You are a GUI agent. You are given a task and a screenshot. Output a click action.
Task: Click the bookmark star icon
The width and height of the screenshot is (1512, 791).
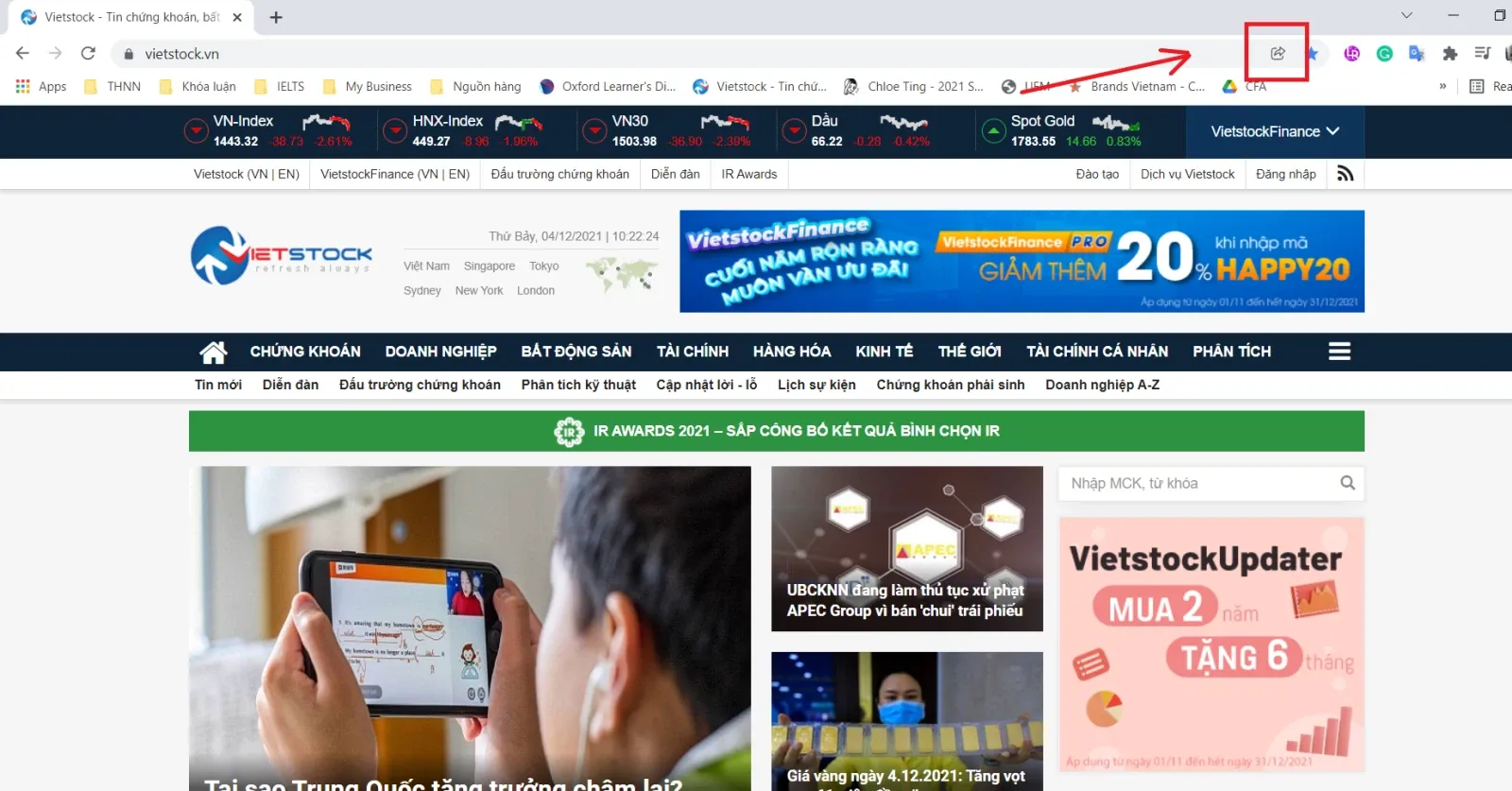tap(1313, 54)
